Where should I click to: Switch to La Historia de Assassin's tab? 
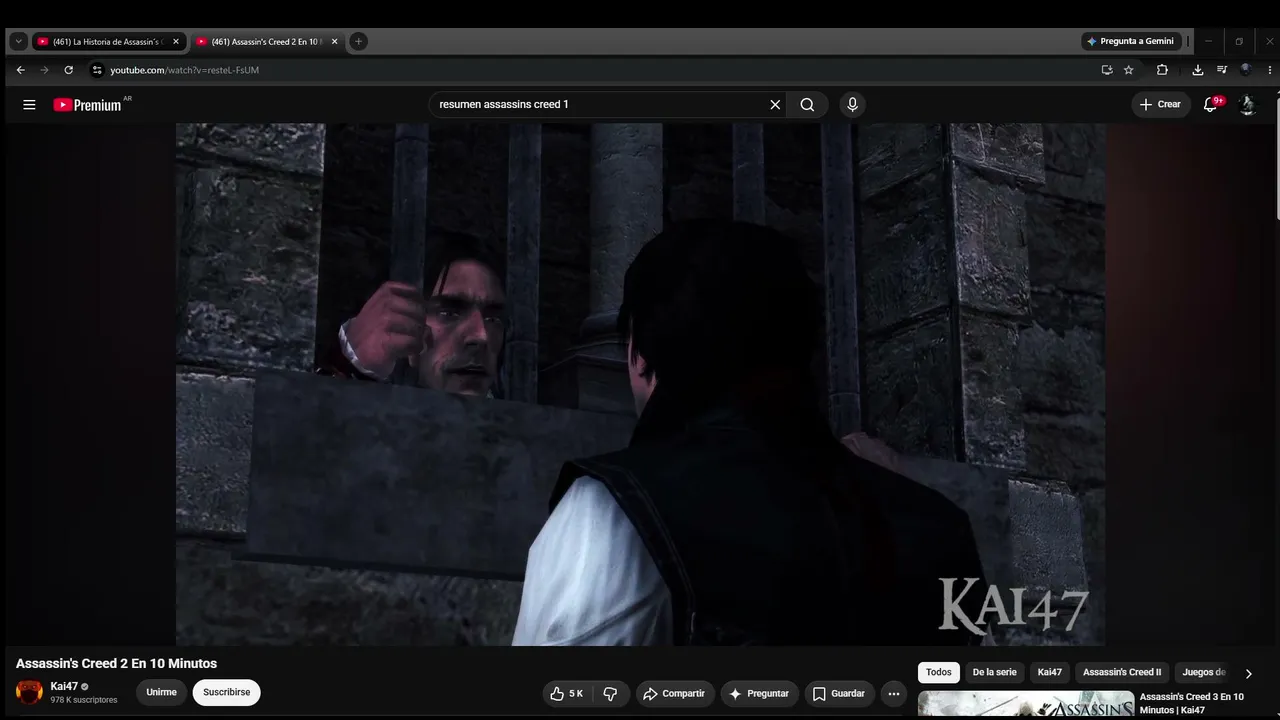109,42
